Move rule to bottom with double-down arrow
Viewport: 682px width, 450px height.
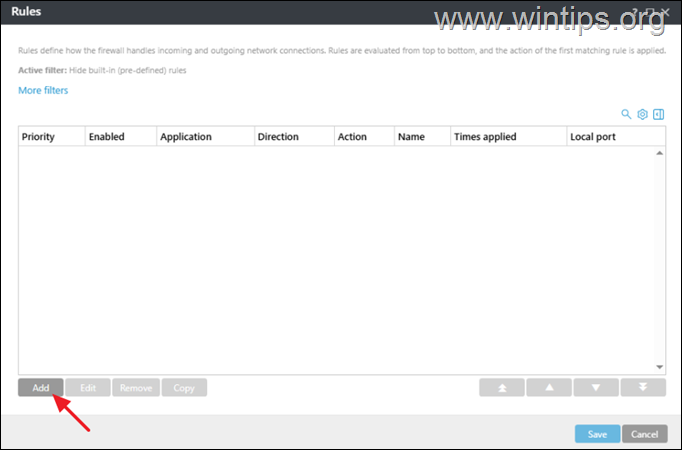643,387
